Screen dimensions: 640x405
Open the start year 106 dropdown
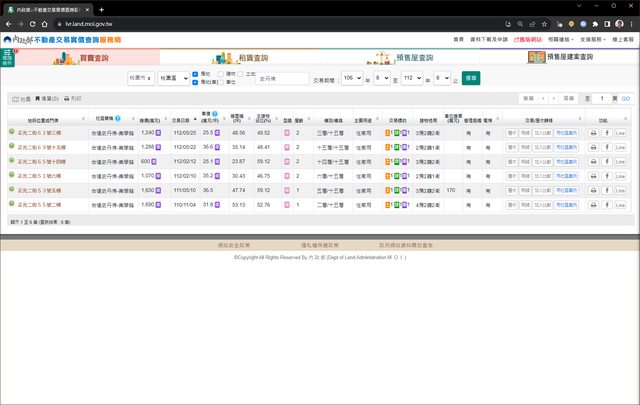(x=352, y=77)
